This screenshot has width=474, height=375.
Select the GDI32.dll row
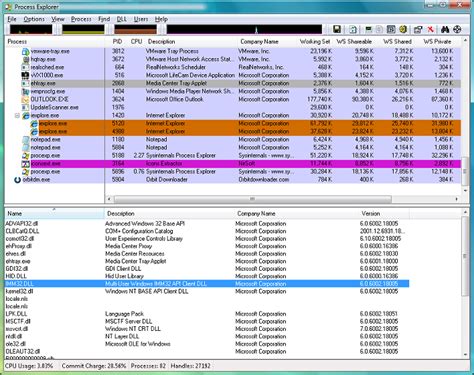207,269
